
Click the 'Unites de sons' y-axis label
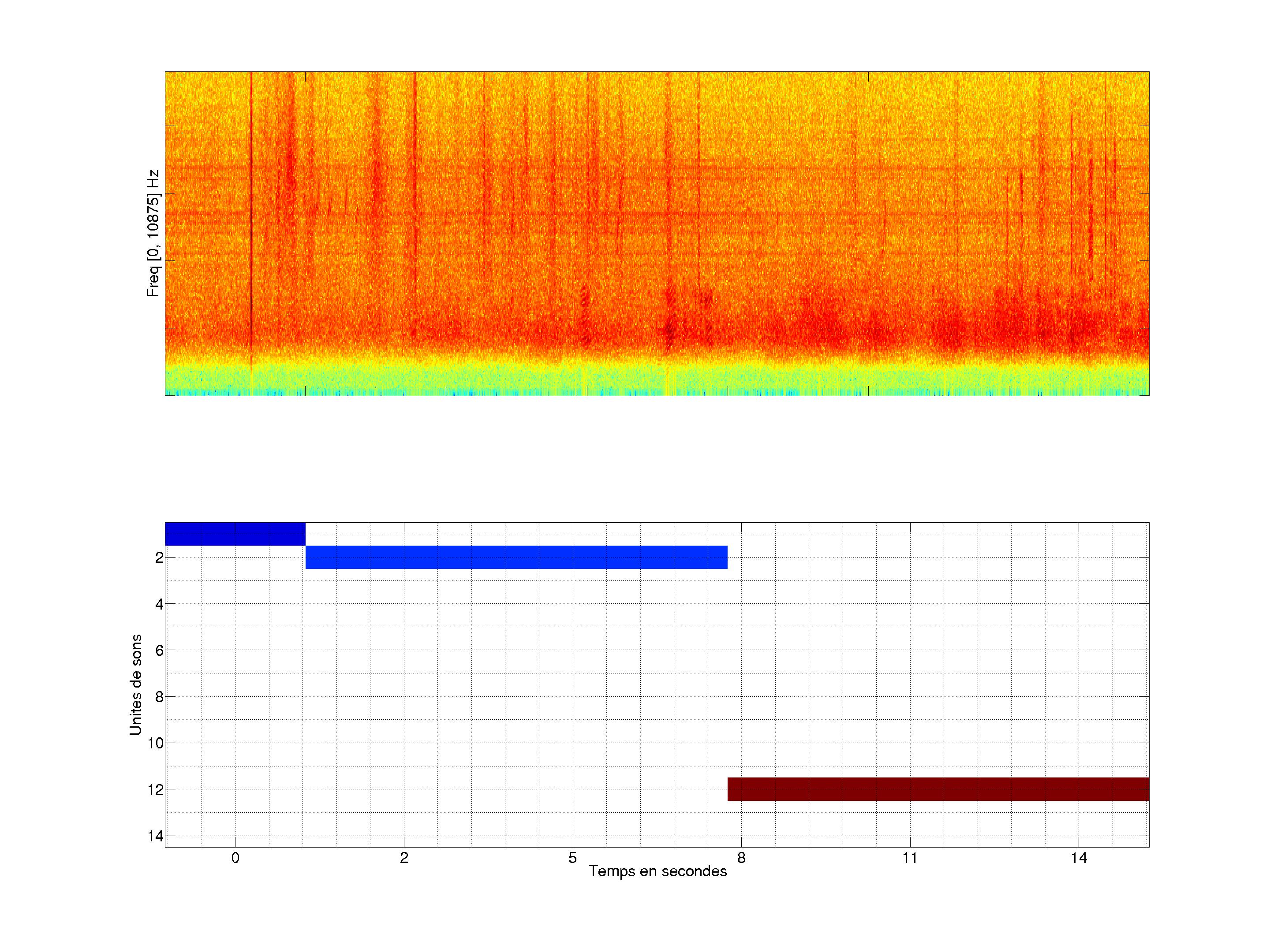135,684
